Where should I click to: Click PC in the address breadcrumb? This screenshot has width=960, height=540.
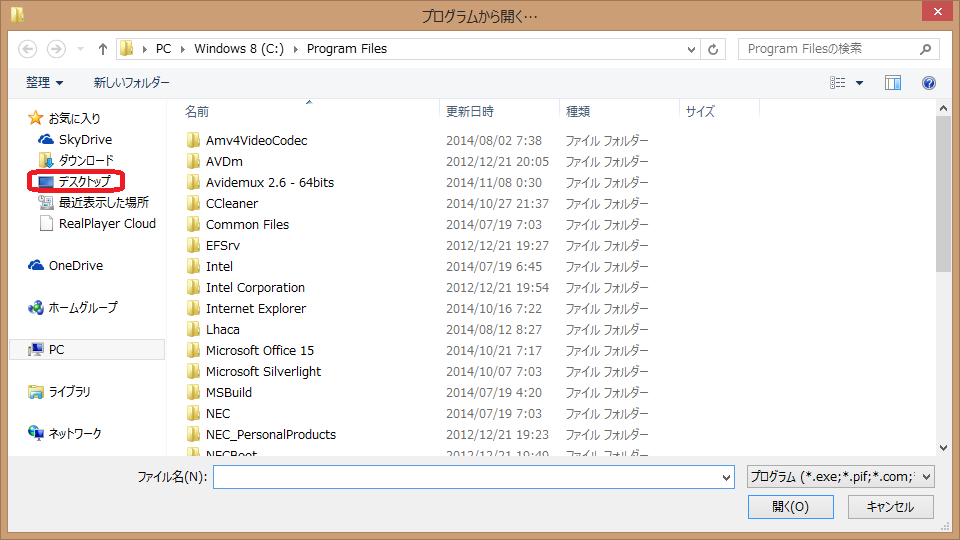[163, 49]
